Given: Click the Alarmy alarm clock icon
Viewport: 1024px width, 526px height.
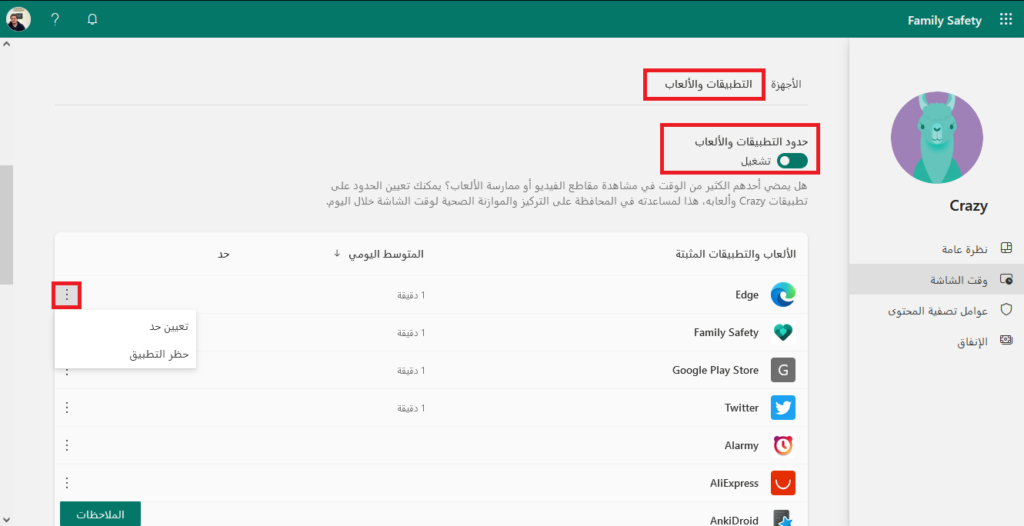Looking at the screenshot, I should click(783, 446).
